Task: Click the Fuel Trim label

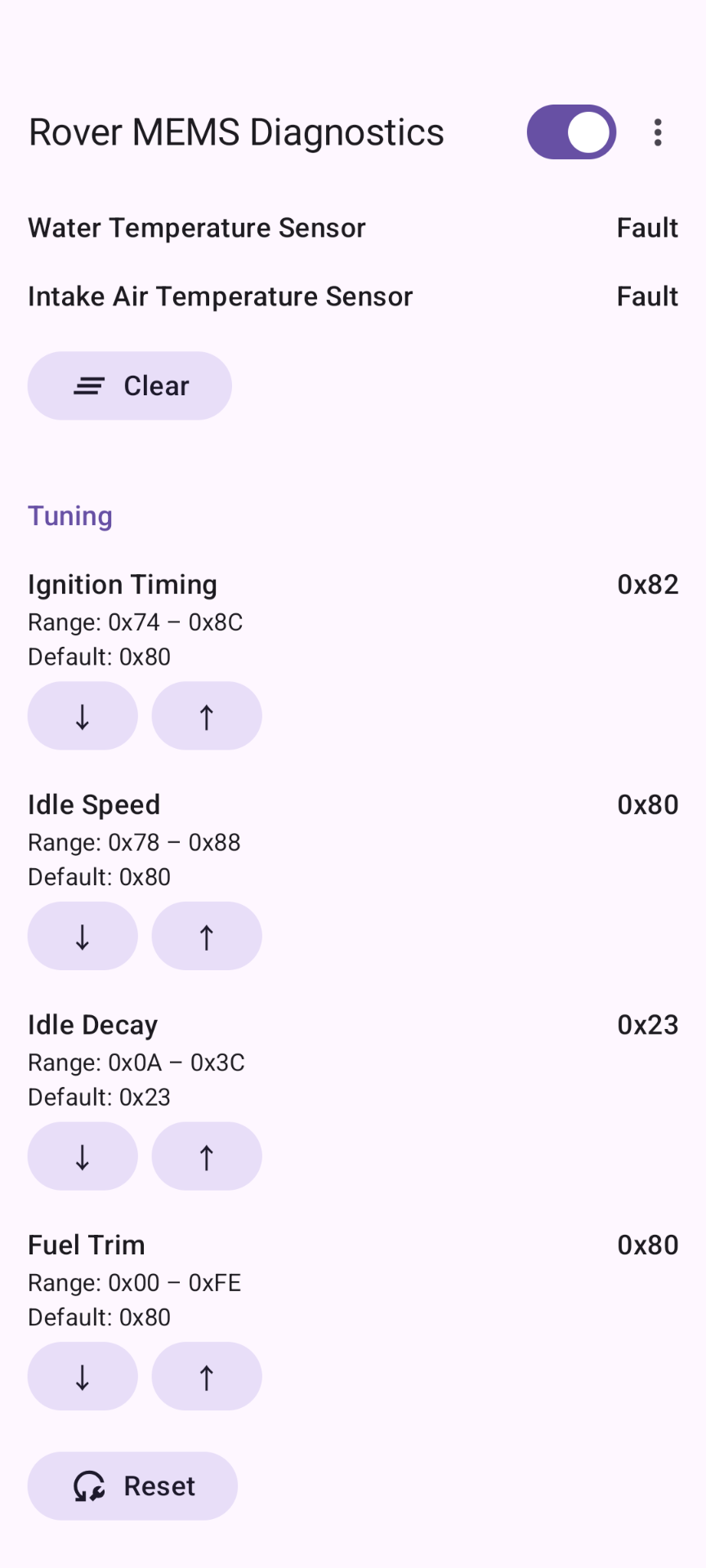Action: (x=87, y=1245)
